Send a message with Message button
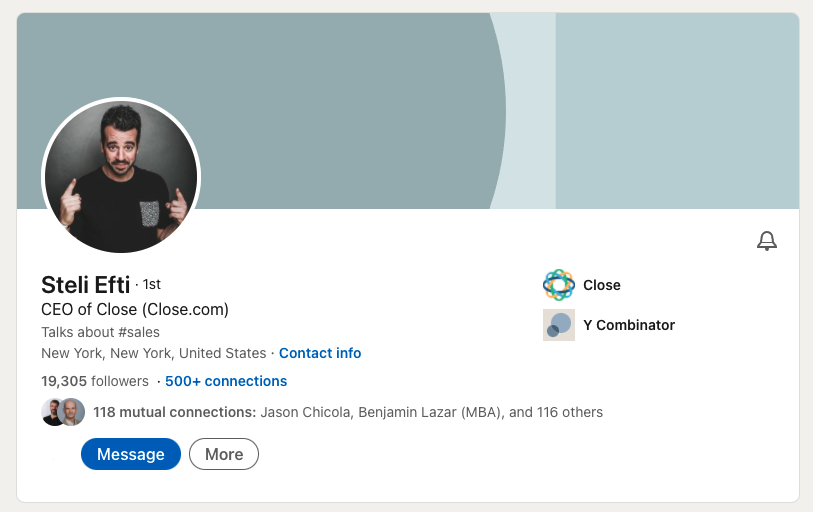The image size is (813, 512). pos(131,454)
